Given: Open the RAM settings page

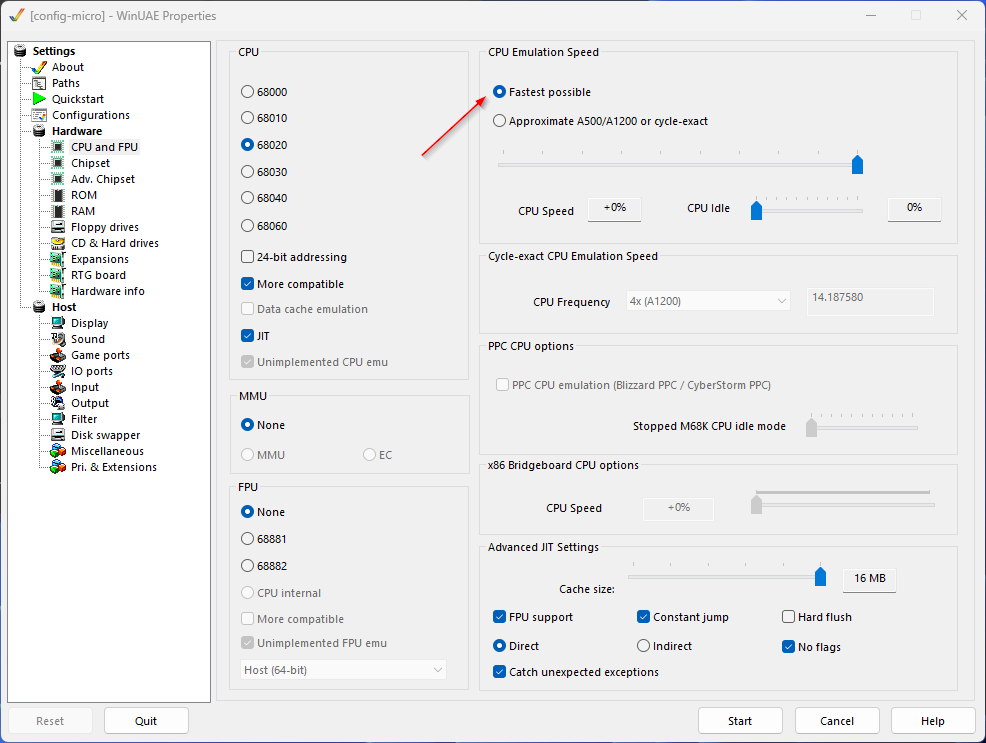Looking at the screenshot, I should tap(83, 211).
